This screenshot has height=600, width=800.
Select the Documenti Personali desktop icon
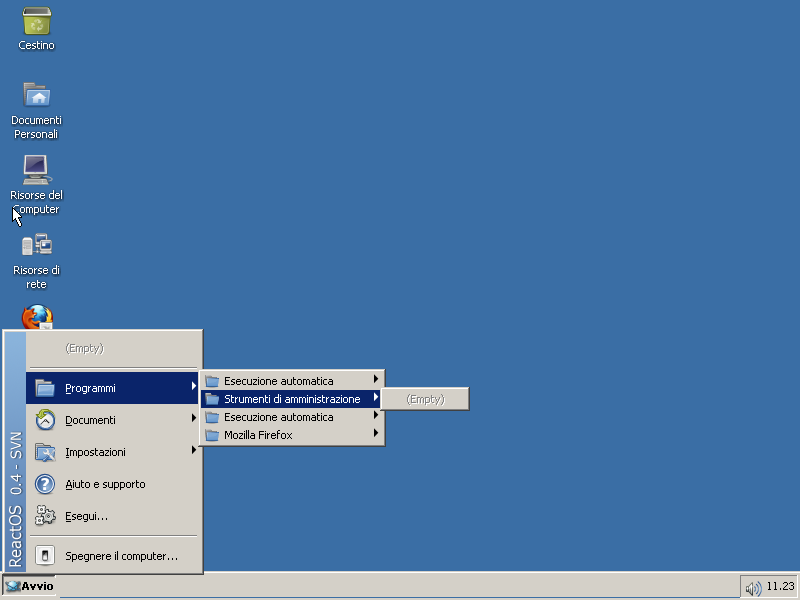pyautogui.click(x=36, y=95)
